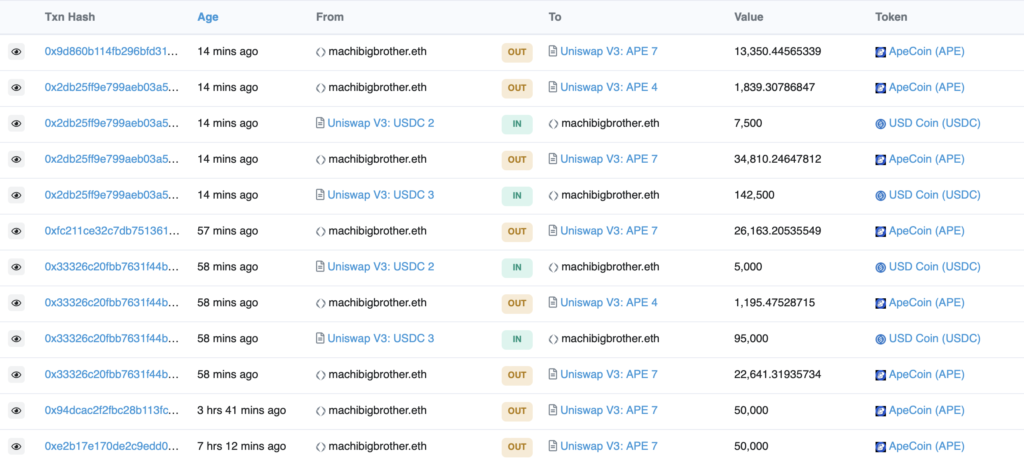Open Uniswap V3: APE 7 in the 26,163.20535549 row
The height and width of the screenshot is (465, 1024).
609,231
